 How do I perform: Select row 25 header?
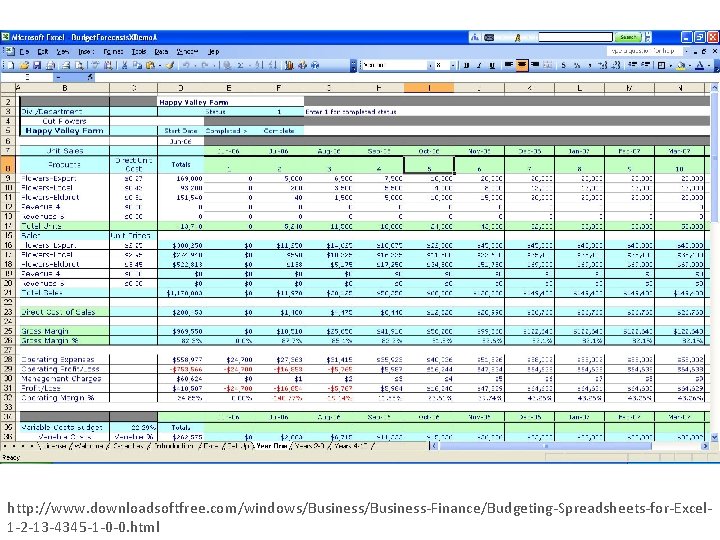click(8, 331)
